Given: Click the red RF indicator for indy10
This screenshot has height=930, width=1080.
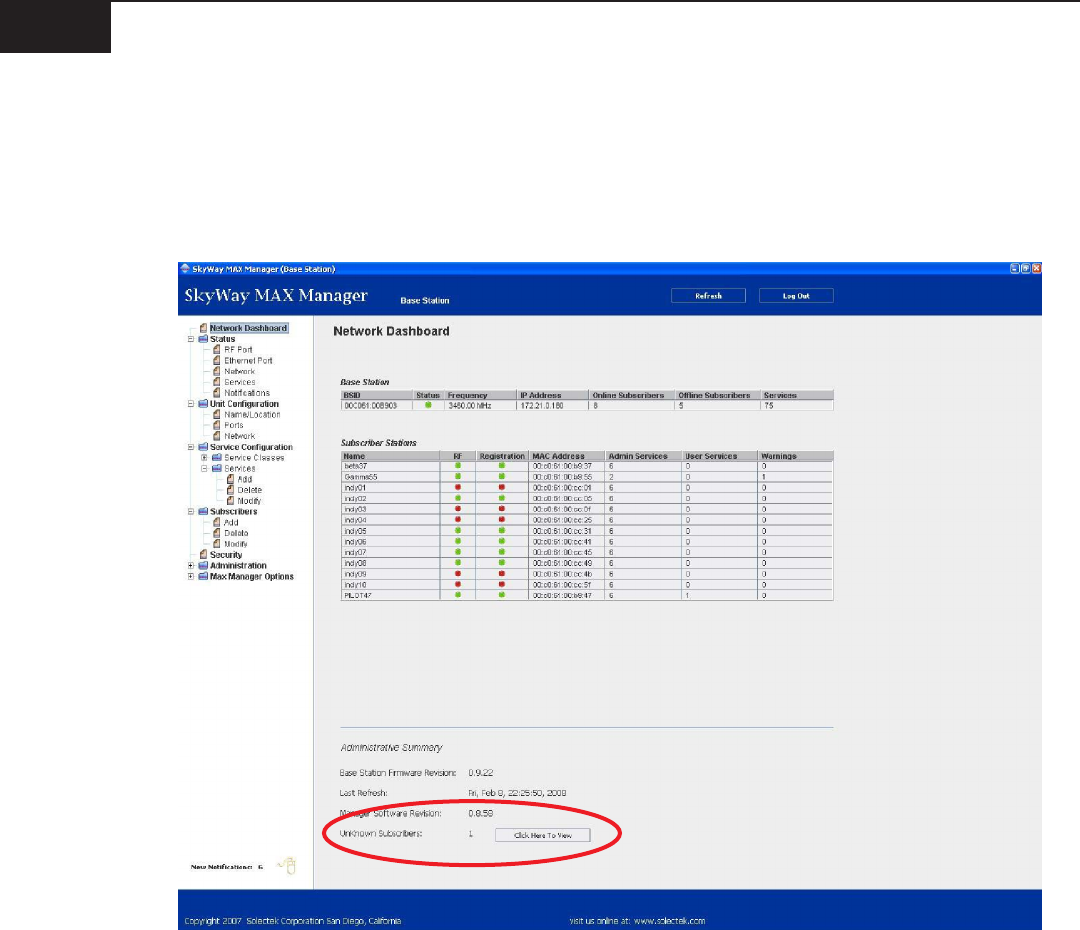Looking at the screenshot, I should tap(458, 584).
